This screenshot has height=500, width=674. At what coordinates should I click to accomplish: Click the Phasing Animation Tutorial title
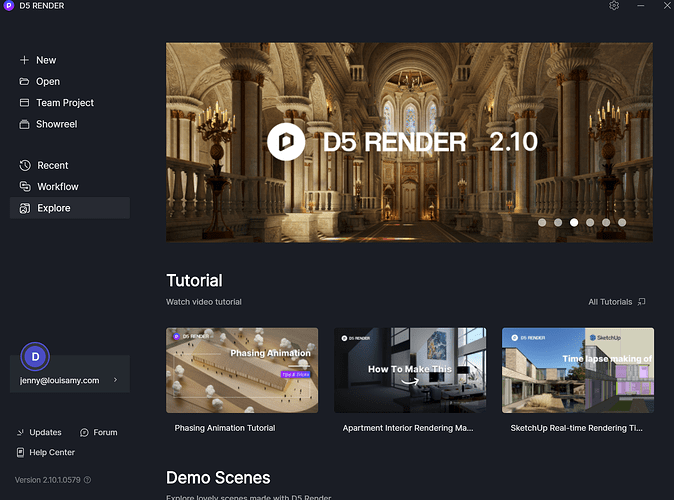[225, 428]
